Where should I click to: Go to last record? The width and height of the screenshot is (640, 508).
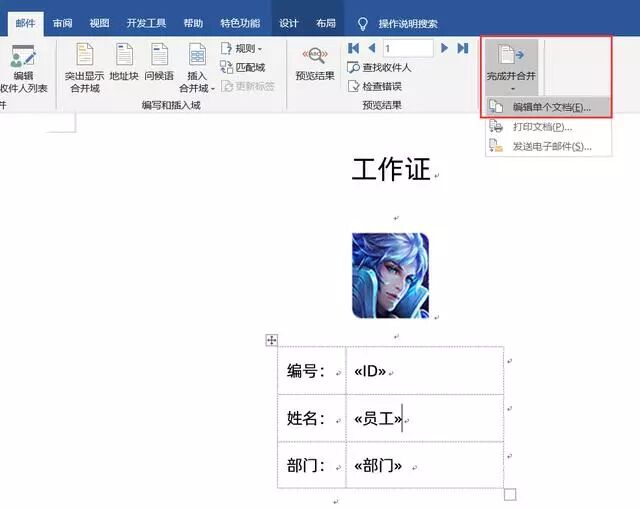pos(463,49)
